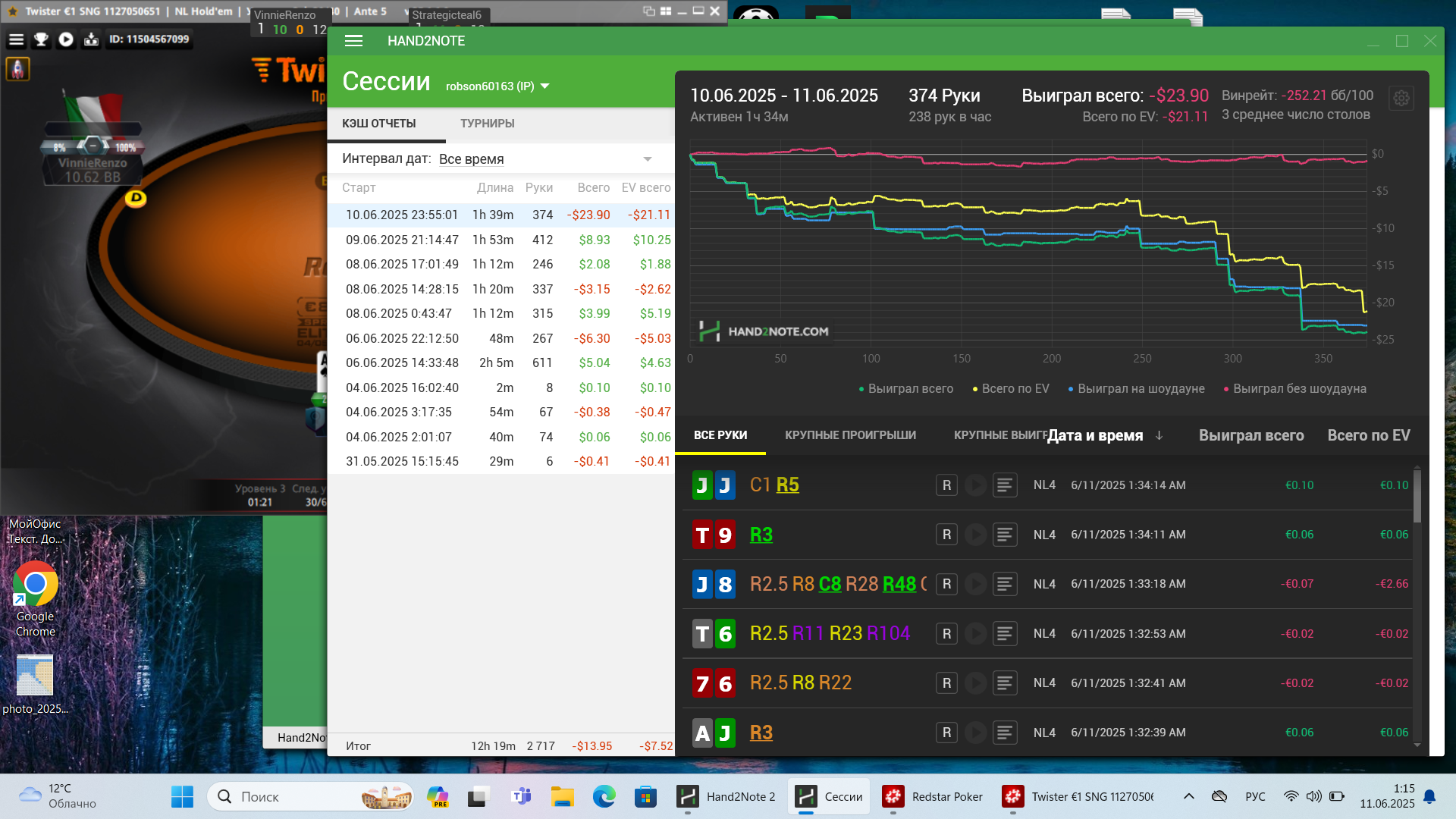Select session 09.06.2025 21:14:47
This screenshot has height=819, width=1456.
point(500,240)
